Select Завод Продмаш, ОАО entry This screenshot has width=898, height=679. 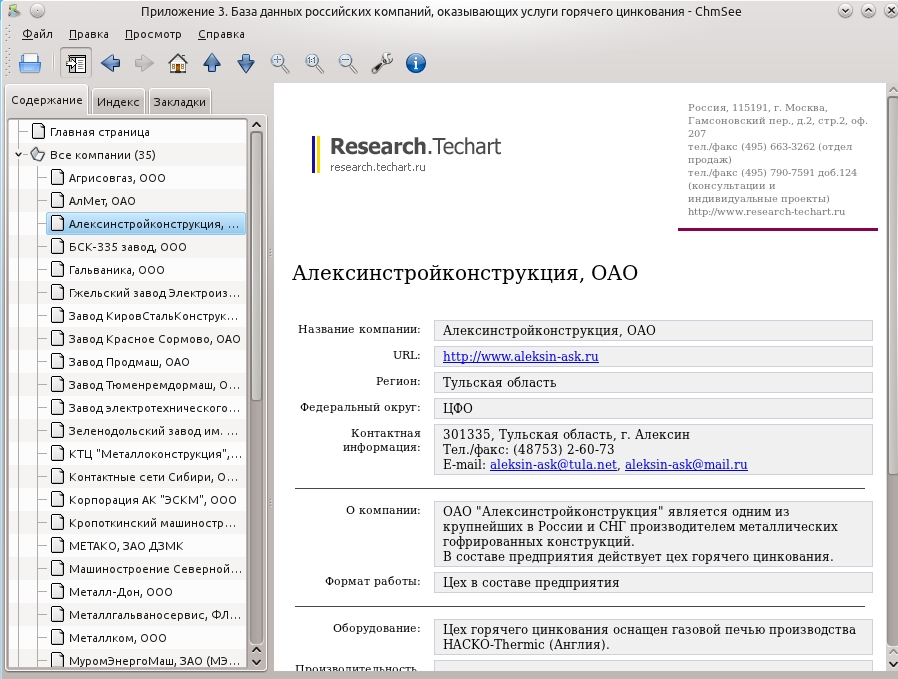click(129, 362)
